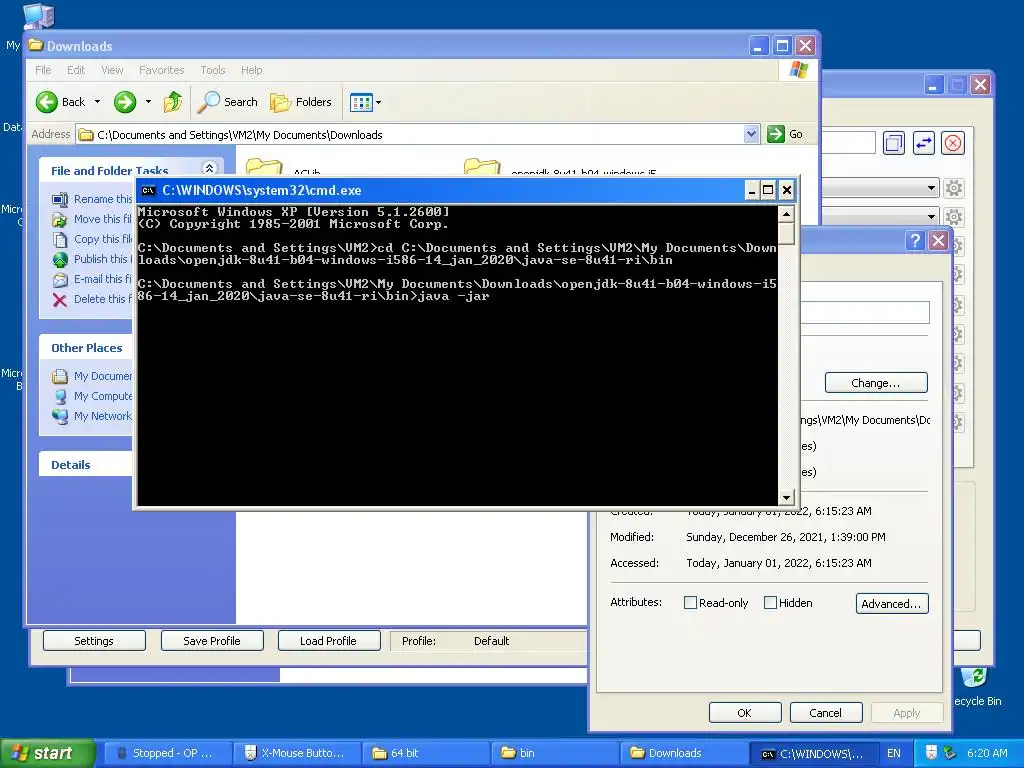The image size is (1024, 768).
Task: Open the Start menu
Action: 46,753
